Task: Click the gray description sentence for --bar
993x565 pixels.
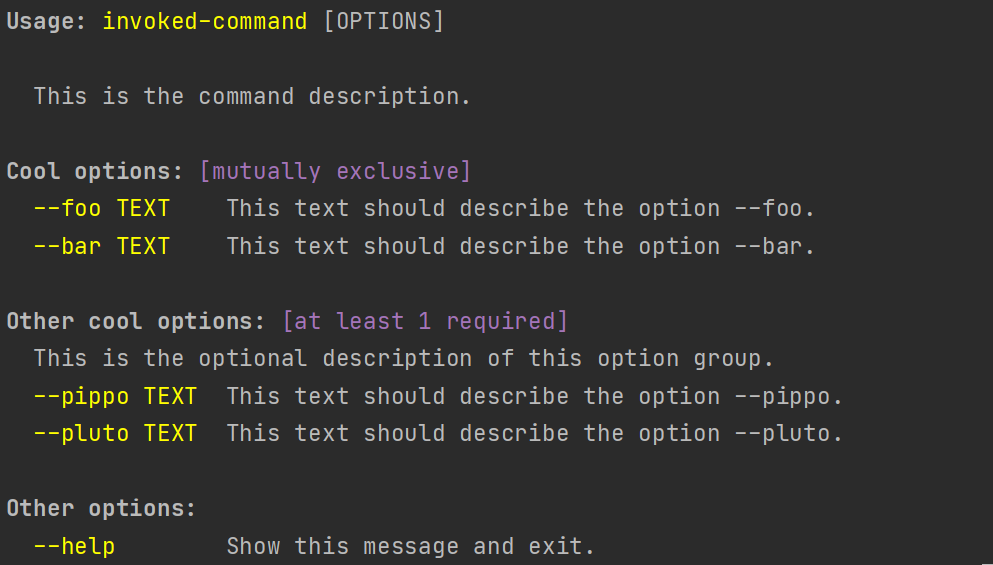Action: tap(521, 247)
